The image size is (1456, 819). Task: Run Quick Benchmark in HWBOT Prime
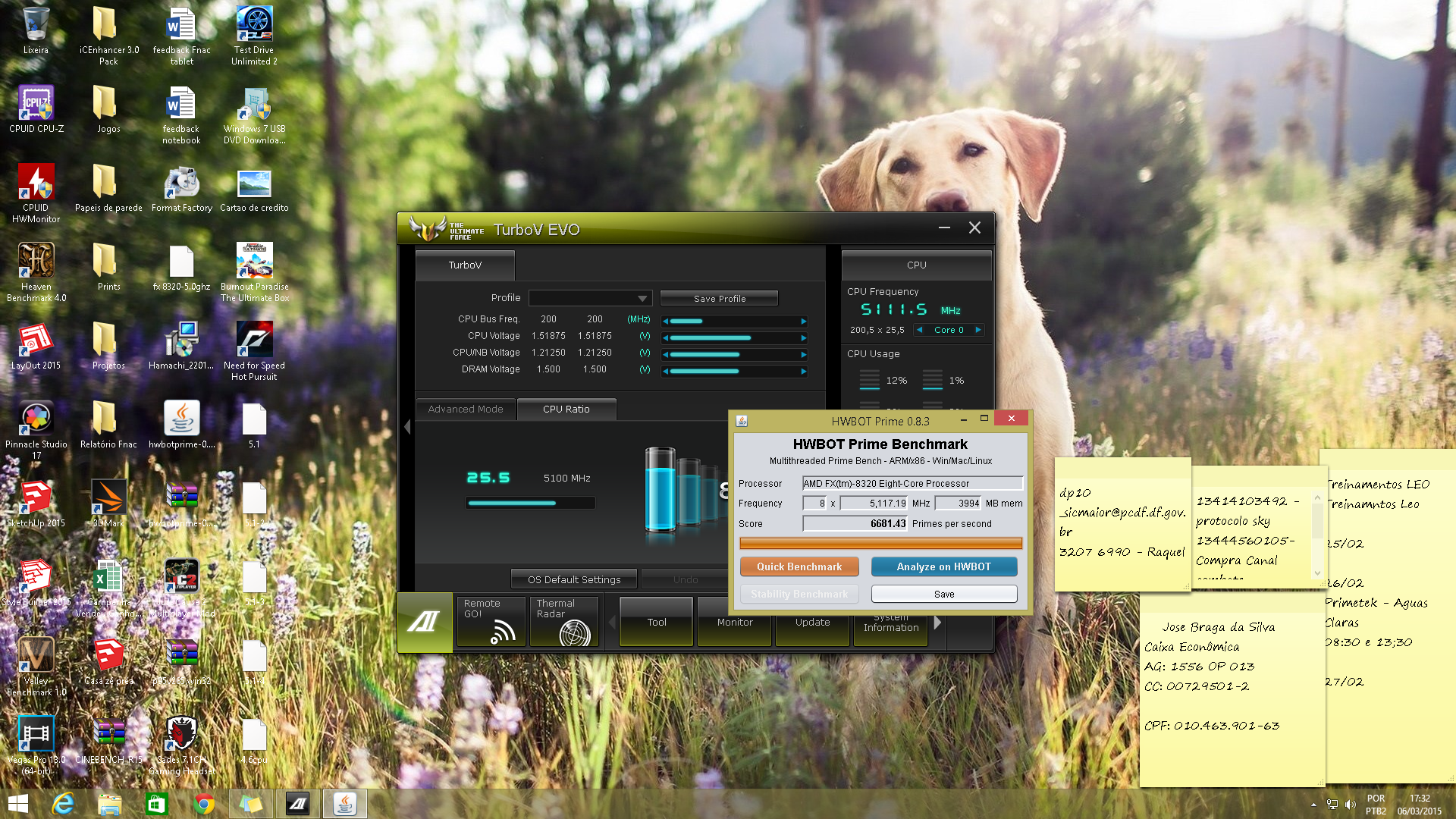799,566
